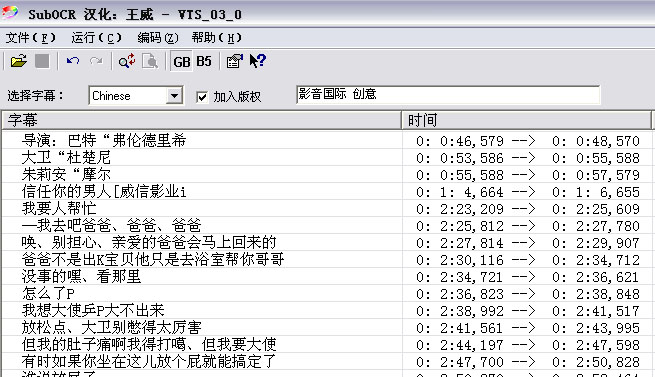Click the 影音国际 创意 text field

[448, 94]
